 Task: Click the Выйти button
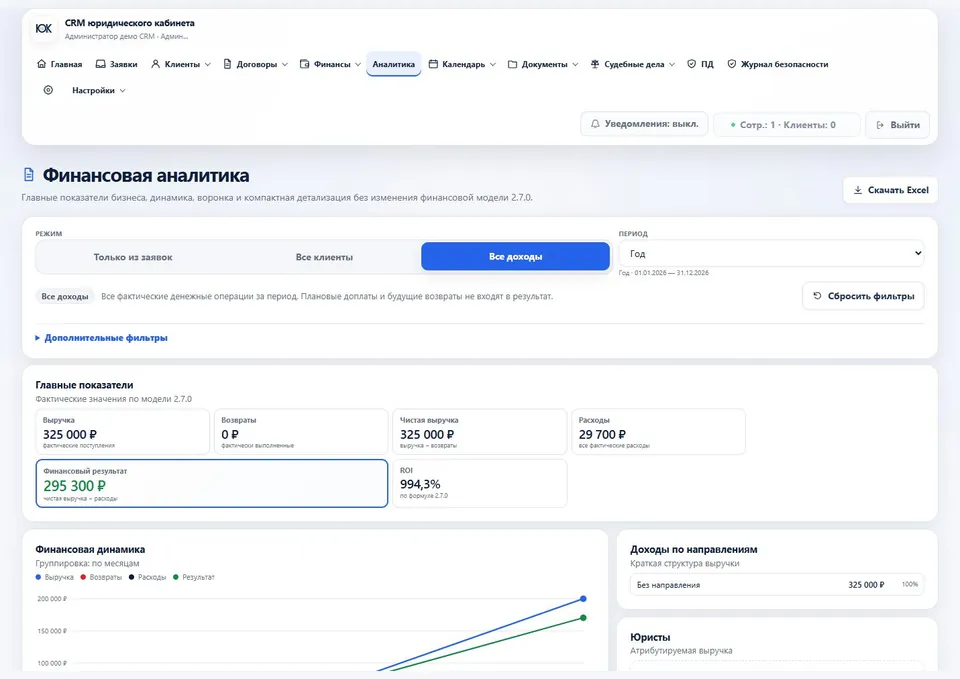tap(898, 125)
